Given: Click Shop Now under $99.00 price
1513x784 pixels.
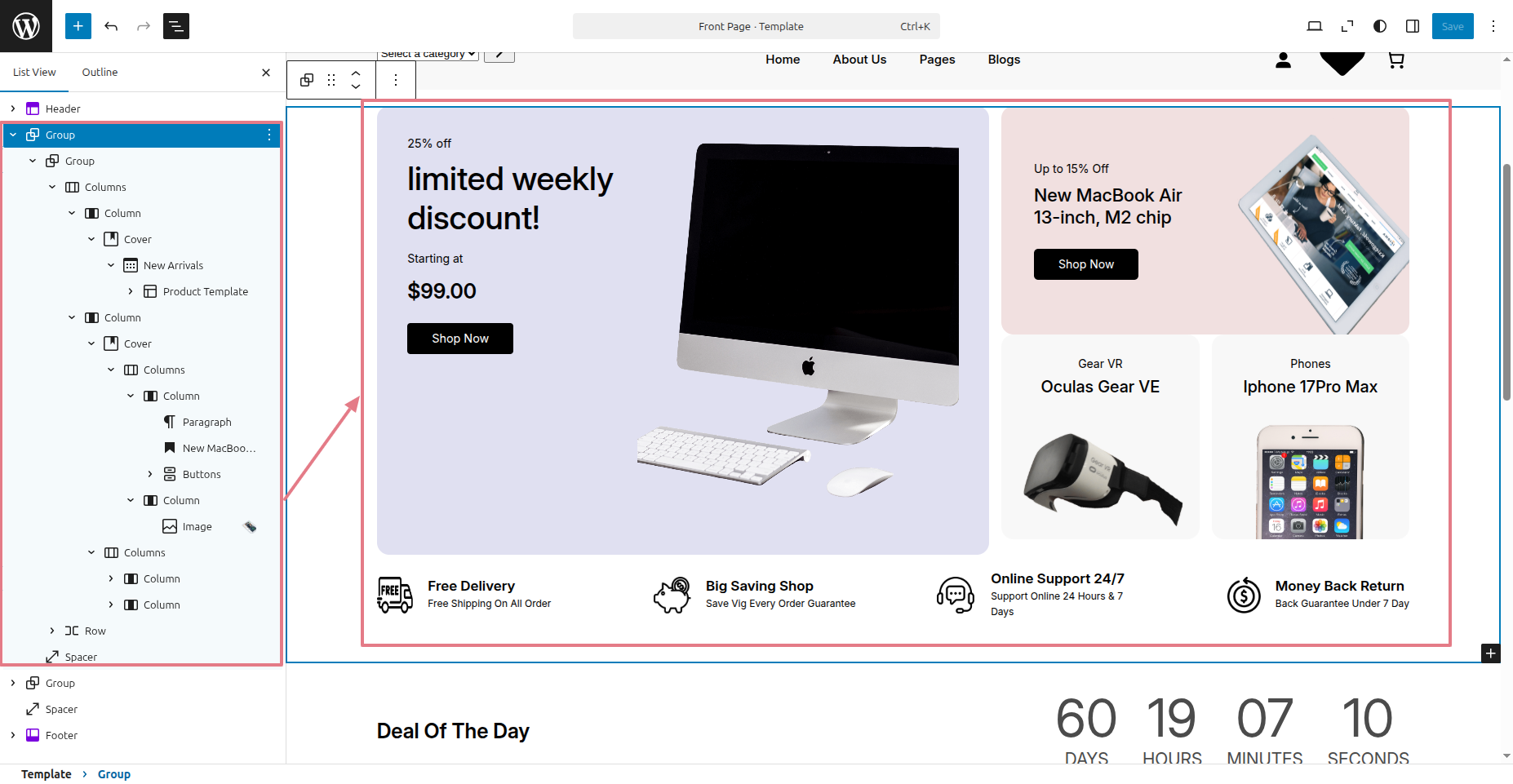Looking at the screenshot, I should (x=460, y=339).
